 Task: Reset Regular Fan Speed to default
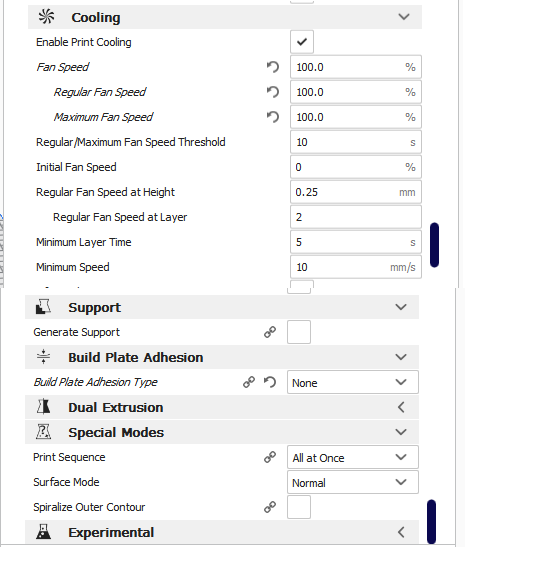(x=273, y=92)
